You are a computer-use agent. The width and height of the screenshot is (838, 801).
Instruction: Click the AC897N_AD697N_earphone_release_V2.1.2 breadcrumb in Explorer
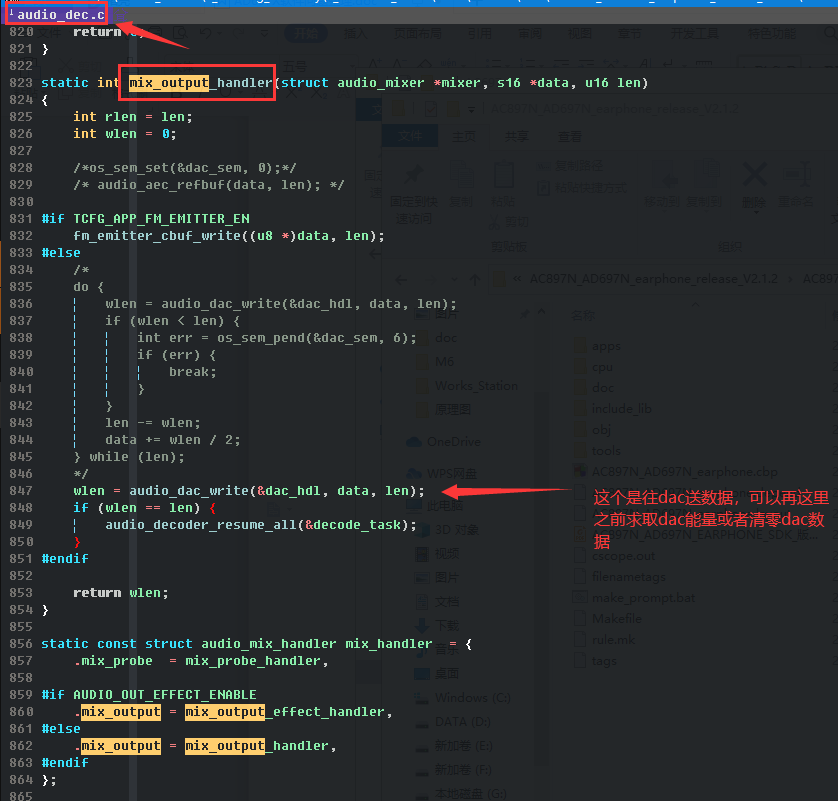(x=653, y=278)
